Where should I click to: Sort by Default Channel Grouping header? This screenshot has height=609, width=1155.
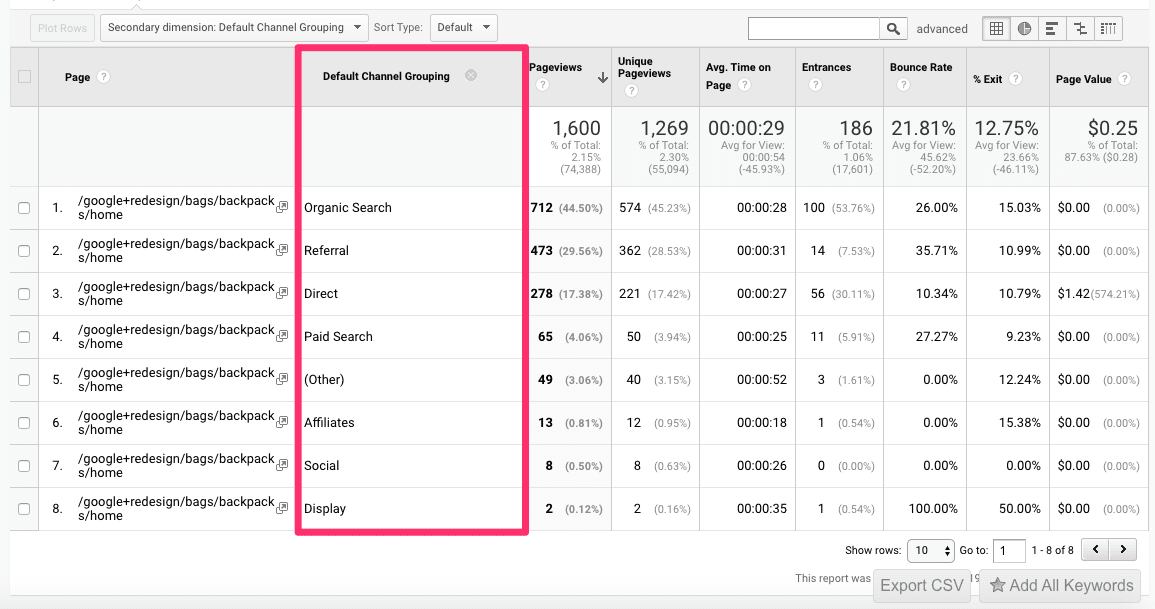click(x=386, y=76)
